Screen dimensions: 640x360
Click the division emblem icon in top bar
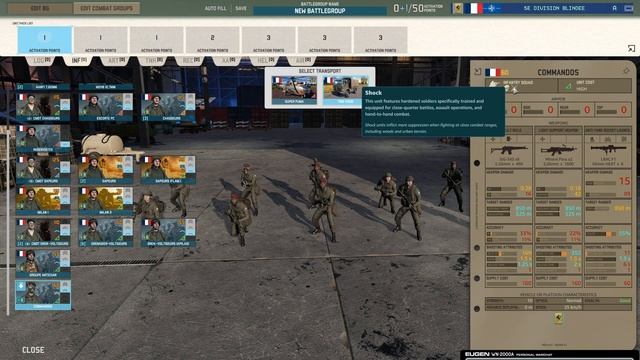pyautogui.click(x=458, y=8)
